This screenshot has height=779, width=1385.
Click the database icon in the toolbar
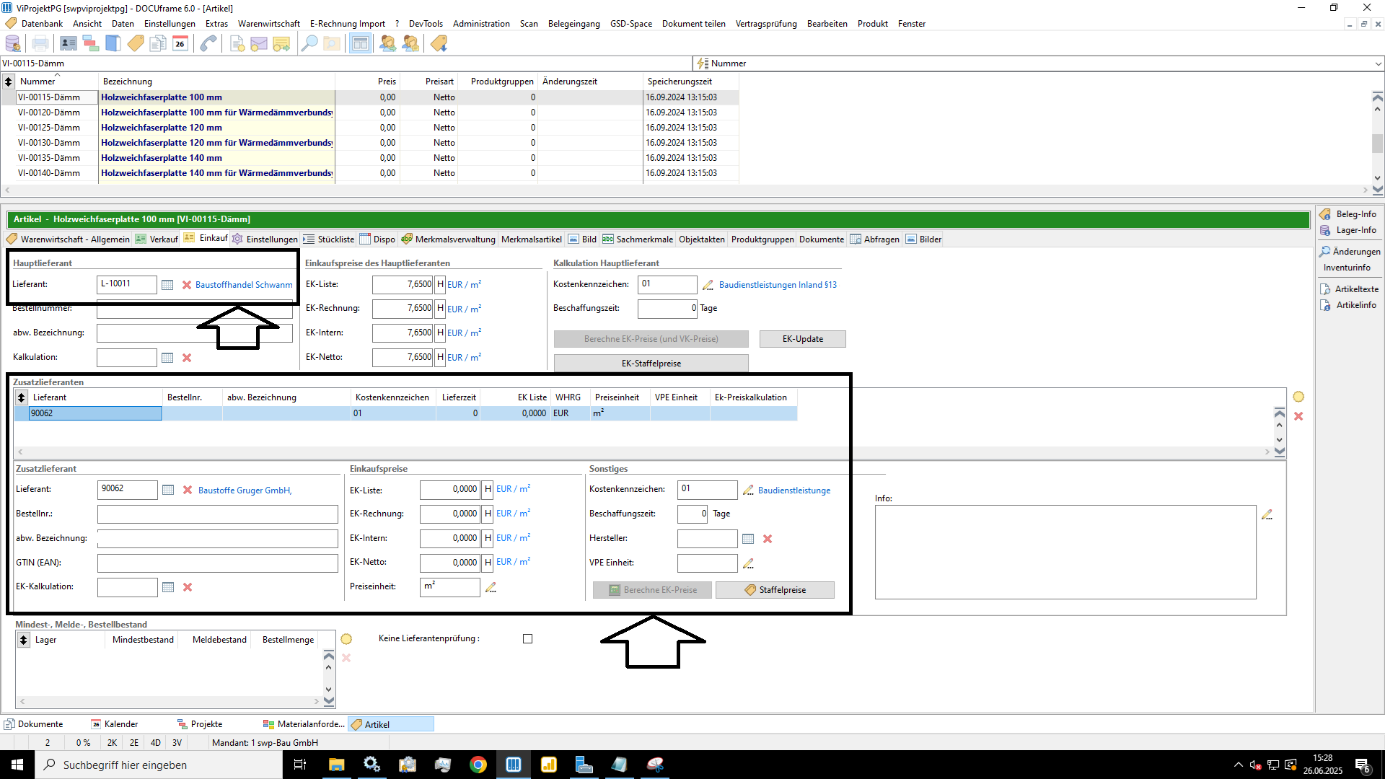[x=12, y=43]
